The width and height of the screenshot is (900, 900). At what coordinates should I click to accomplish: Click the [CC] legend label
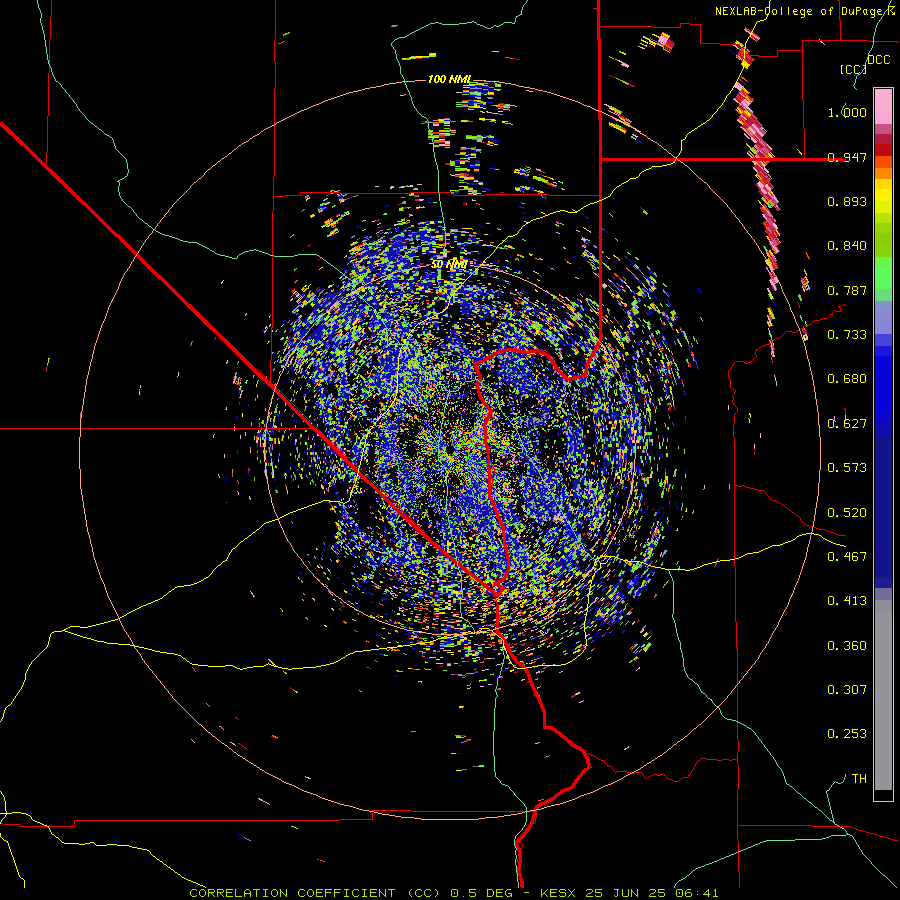coord(853,69)
